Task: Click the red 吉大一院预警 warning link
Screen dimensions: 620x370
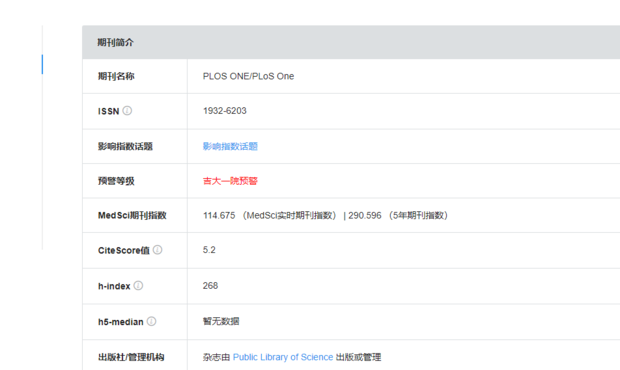Action: coord(230,181)
